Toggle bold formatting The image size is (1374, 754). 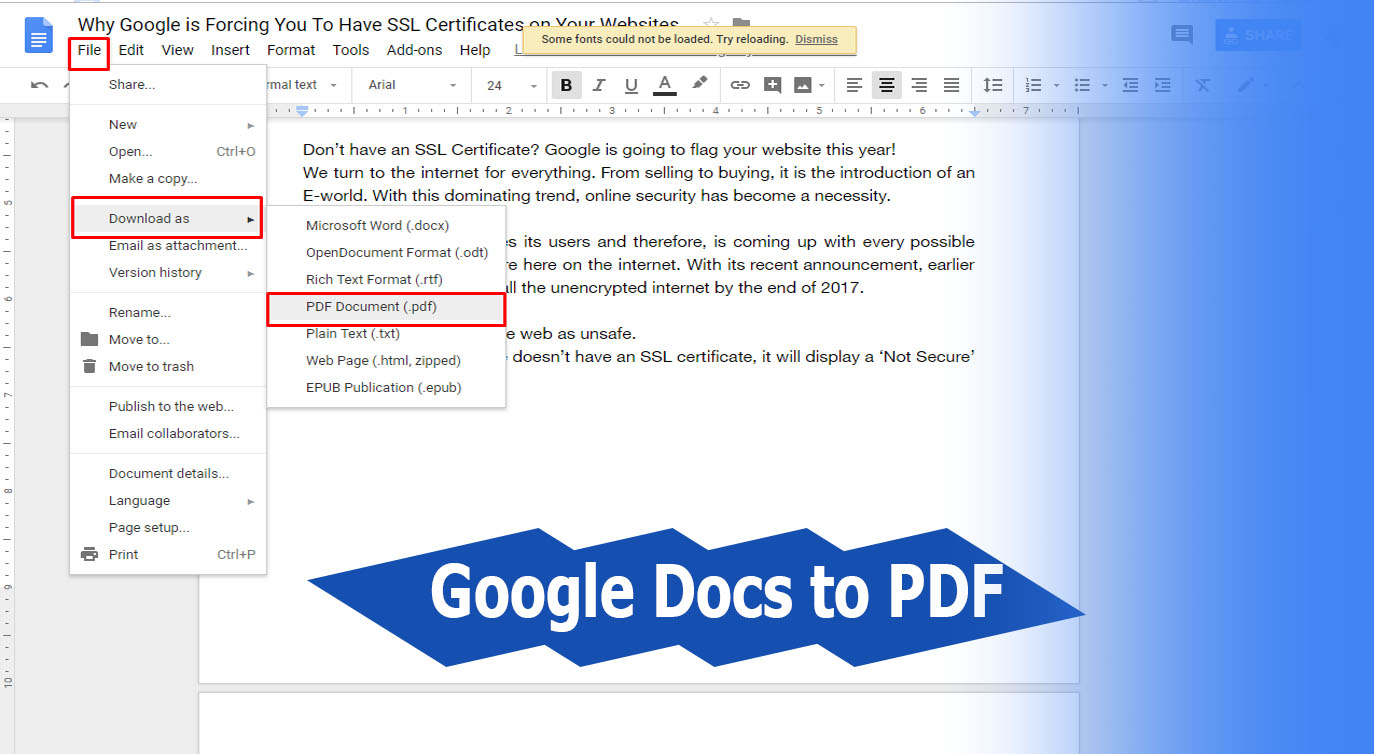[566, 85]
